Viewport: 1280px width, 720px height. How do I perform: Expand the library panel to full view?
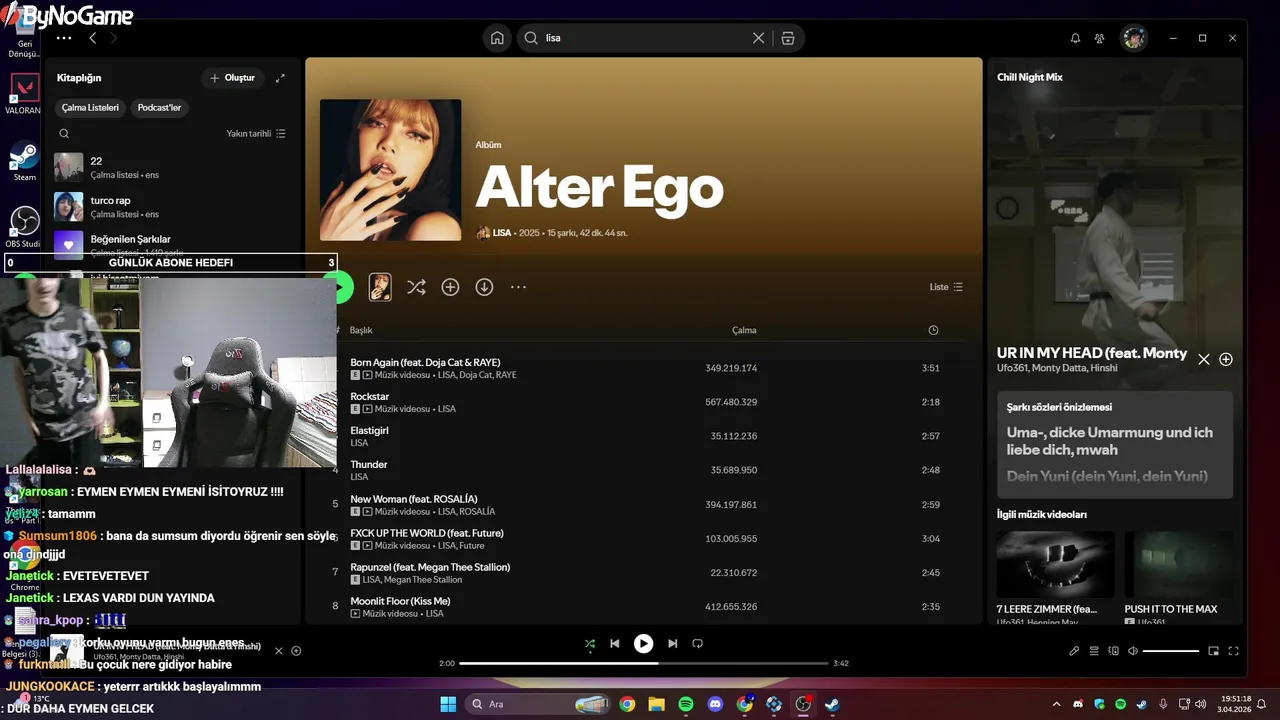[280, 78]
